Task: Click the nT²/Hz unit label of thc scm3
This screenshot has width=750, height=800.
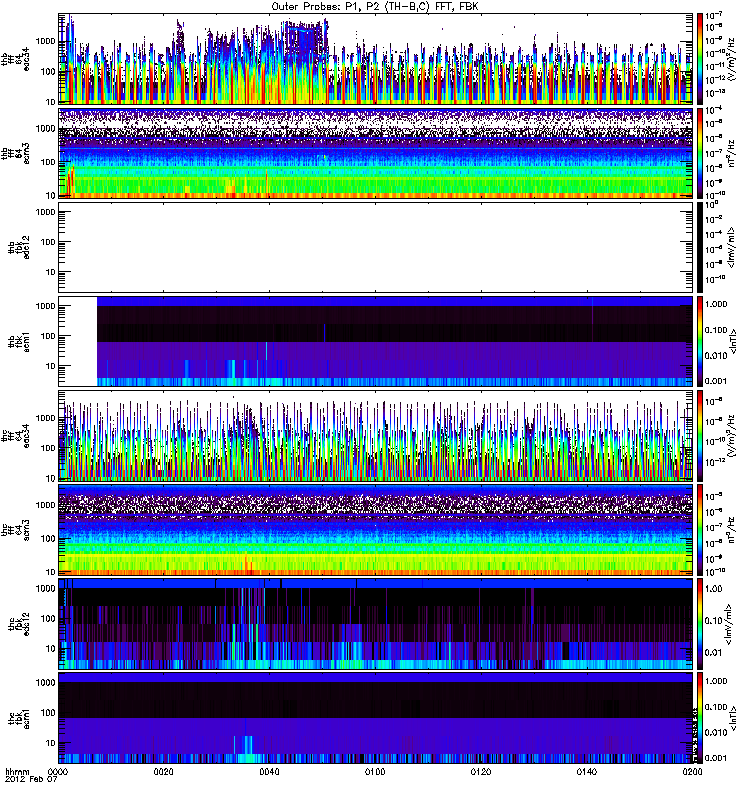Action: coord(732,530)
